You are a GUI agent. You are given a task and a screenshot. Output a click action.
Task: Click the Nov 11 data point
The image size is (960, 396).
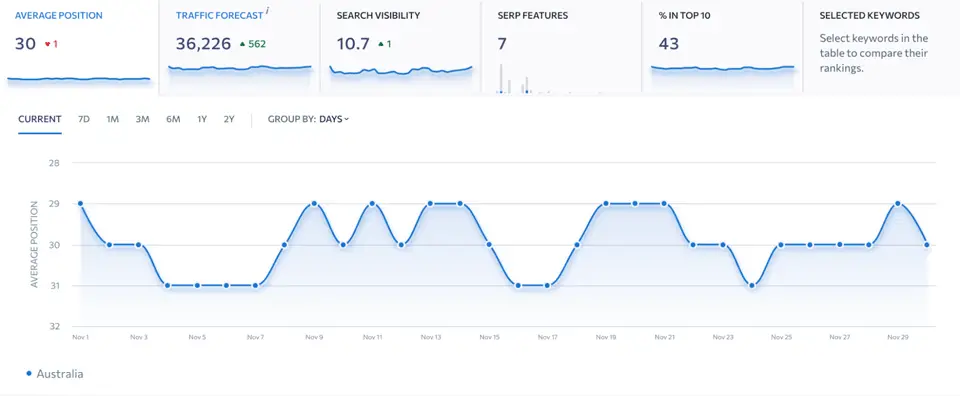click(372, 204)
